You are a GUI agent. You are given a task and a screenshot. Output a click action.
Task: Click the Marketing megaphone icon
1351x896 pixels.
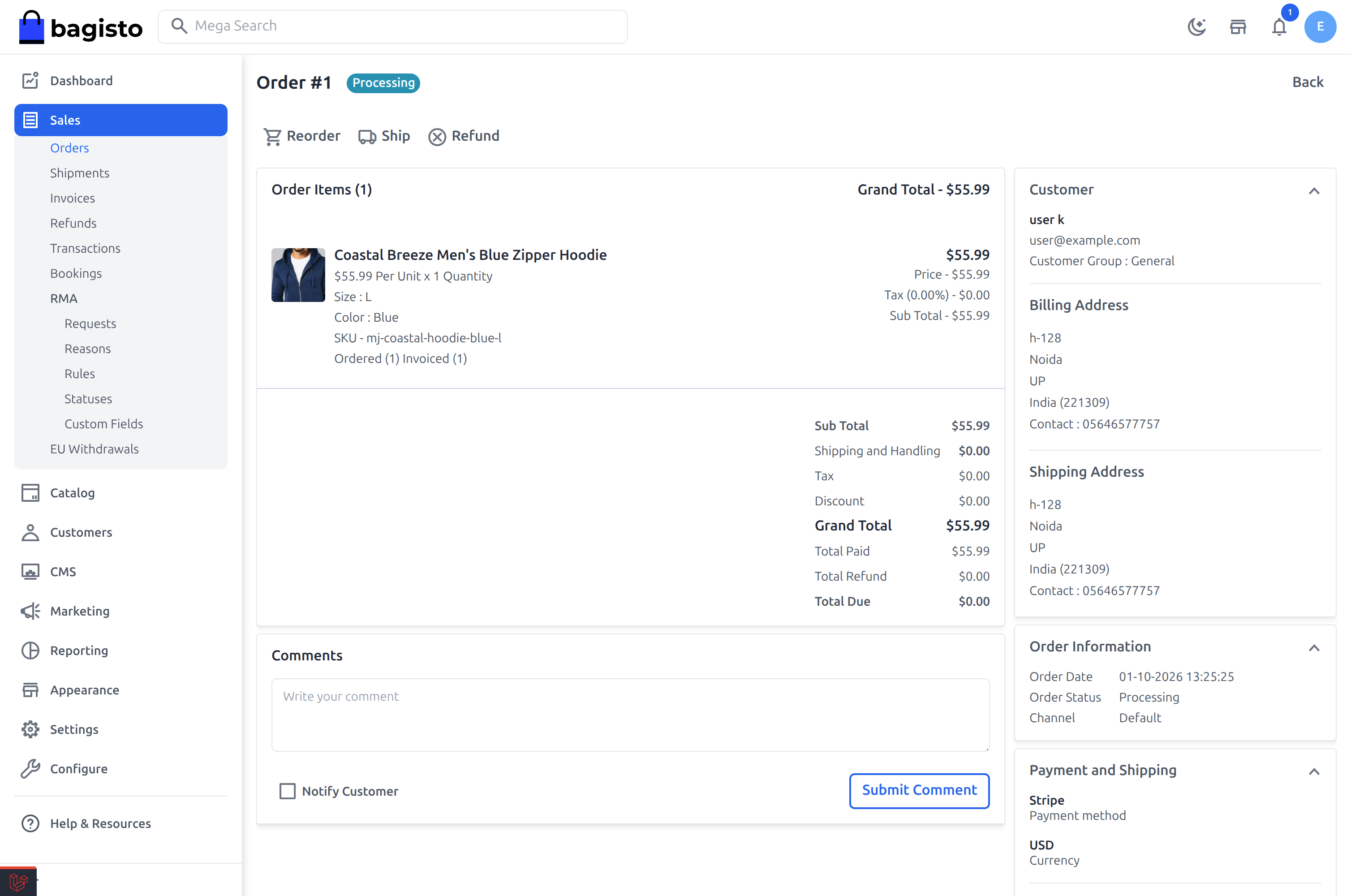click(x=30, y=611)
